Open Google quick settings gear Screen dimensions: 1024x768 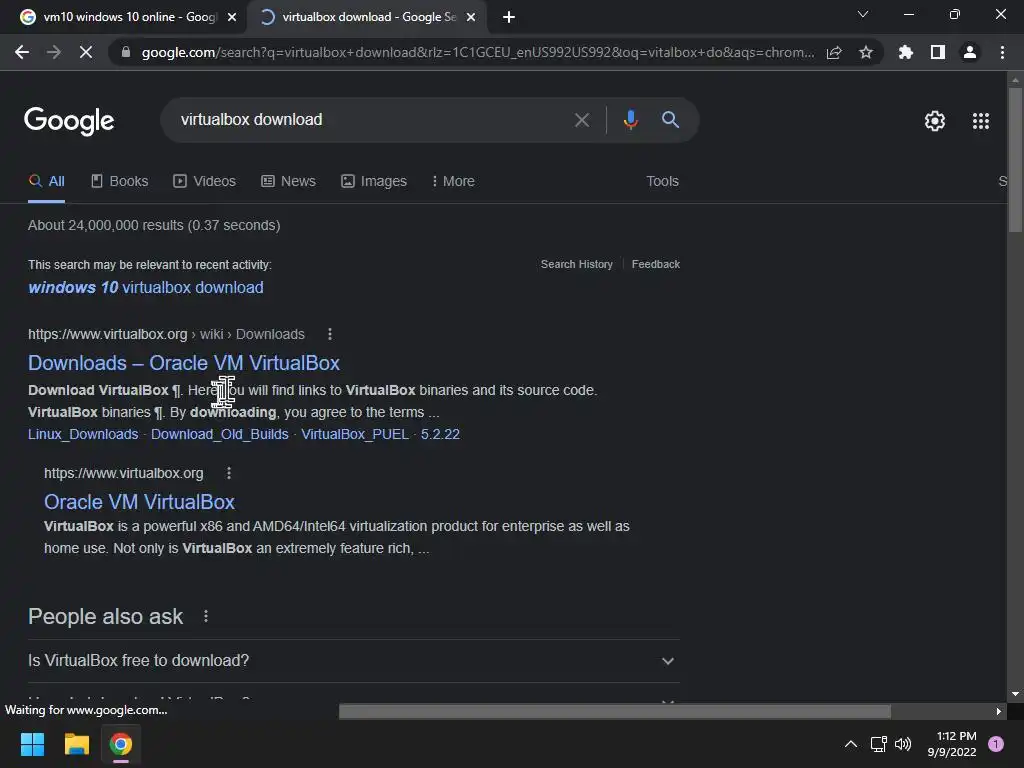click(935, 121)
